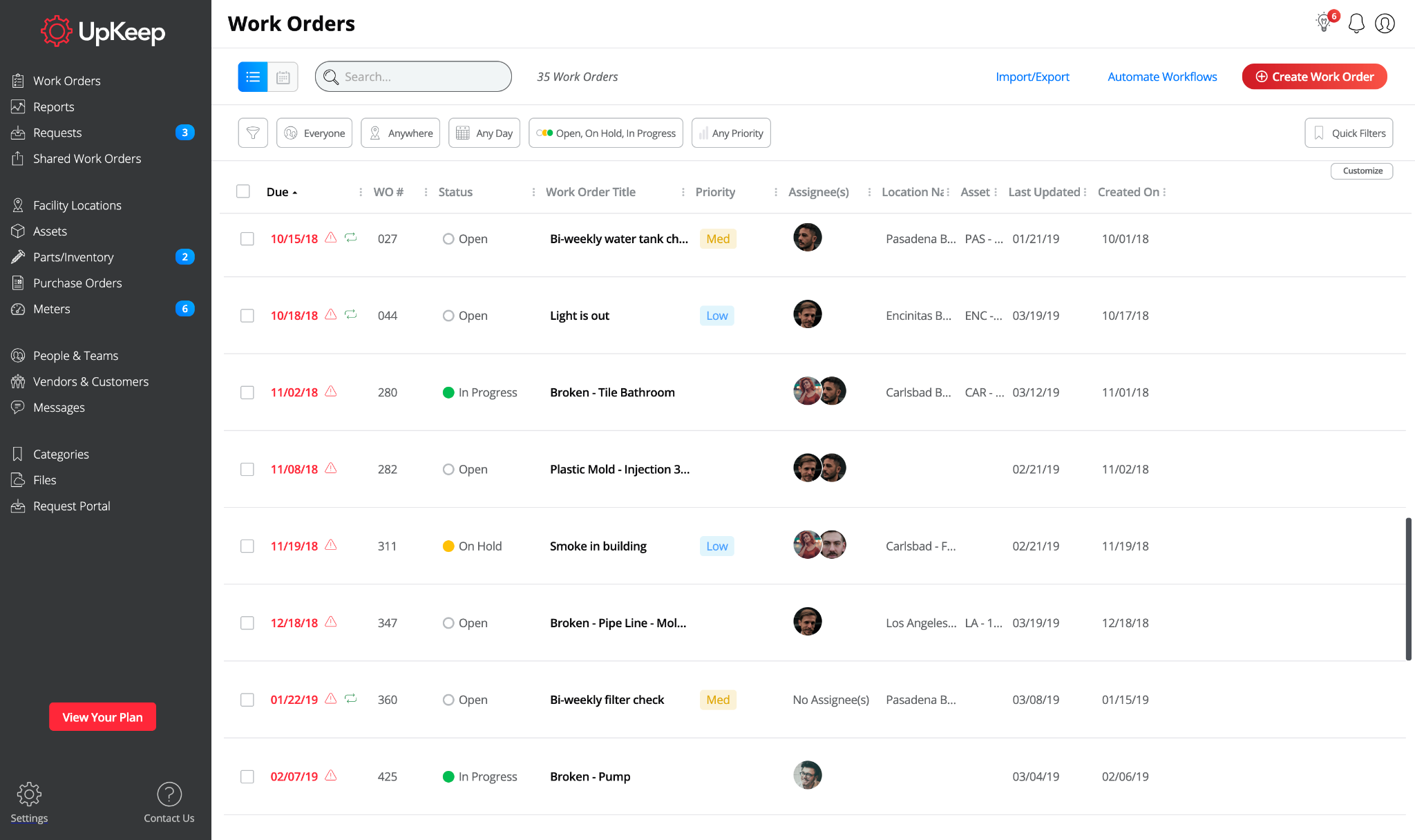This screenshot has height=840, width=1415.
Task: Click the repeat icon on work order 027
Action: point(350,238)
